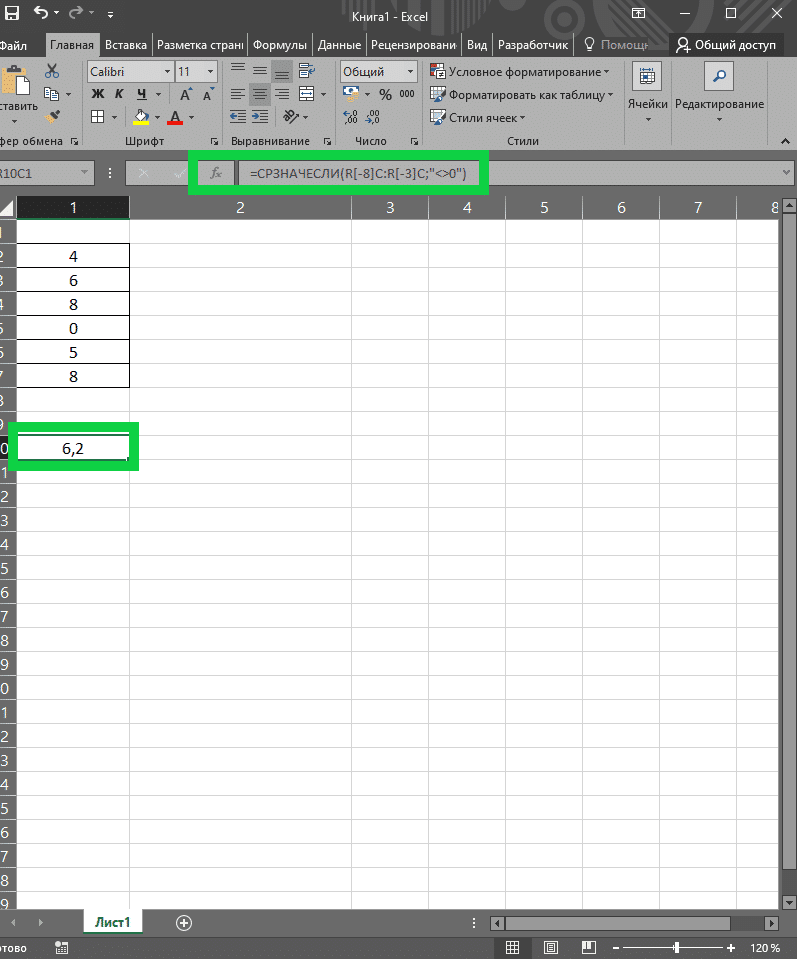Image resolution: width=797 pixels, height=959 pixels.
Task: Switch to Данные tab
Action: [339, 45]
